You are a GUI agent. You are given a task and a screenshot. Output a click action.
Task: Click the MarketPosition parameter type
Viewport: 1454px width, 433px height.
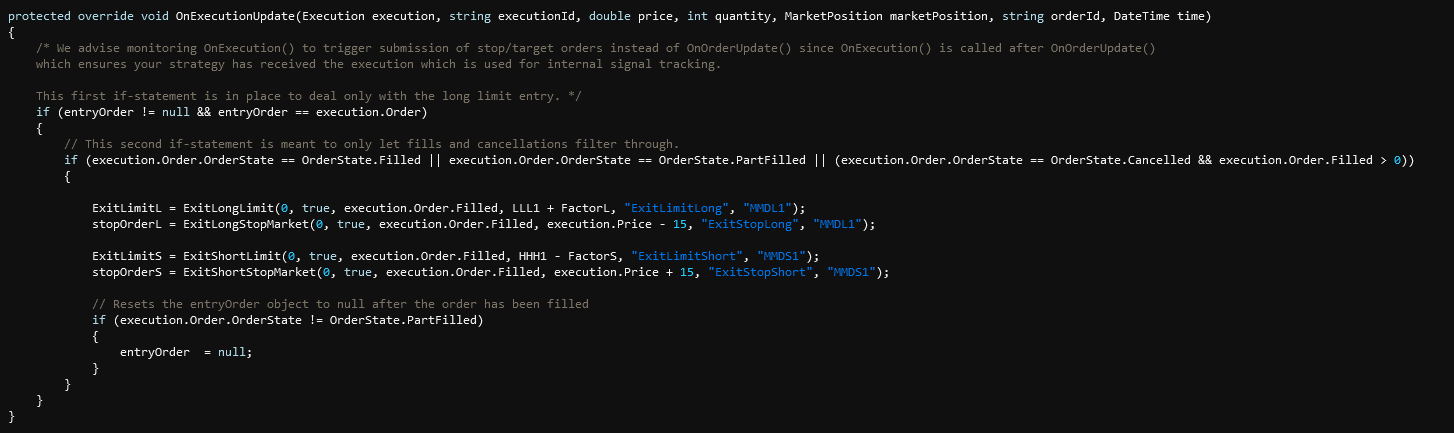tap(834, 17)
